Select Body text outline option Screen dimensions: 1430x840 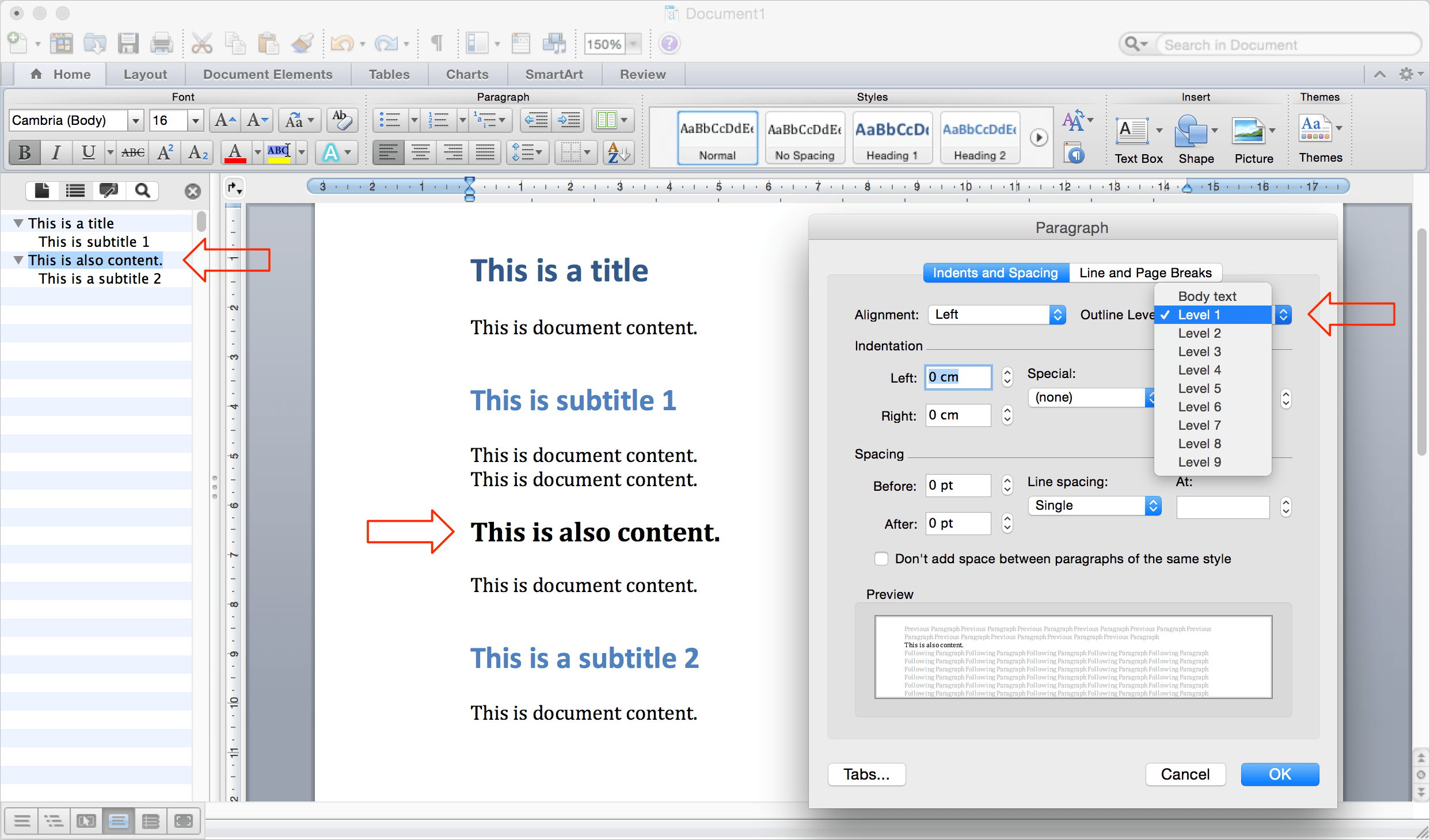(x=1207, y=296)
